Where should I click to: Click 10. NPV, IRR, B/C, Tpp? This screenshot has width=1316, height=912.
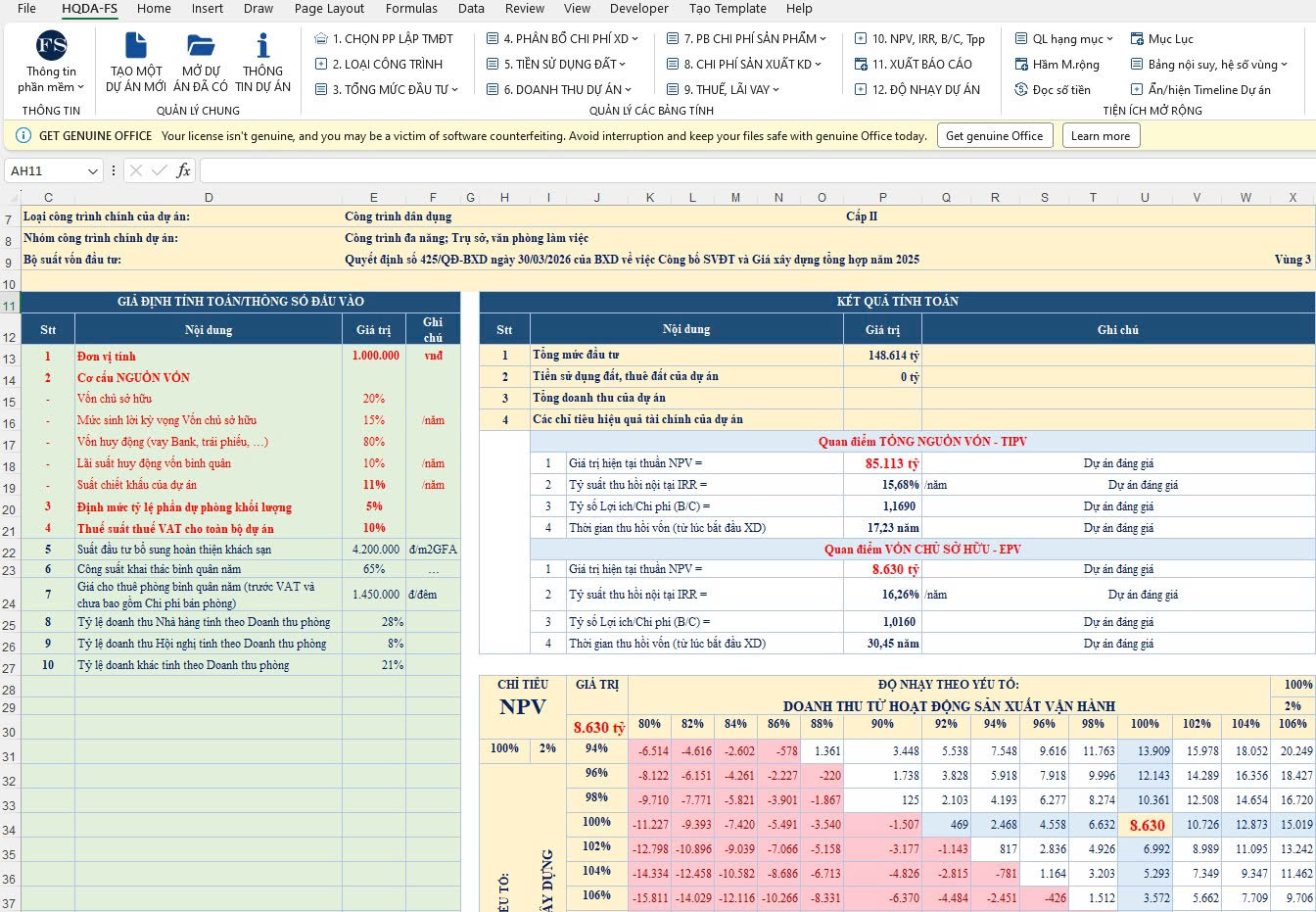click(919, 38)
